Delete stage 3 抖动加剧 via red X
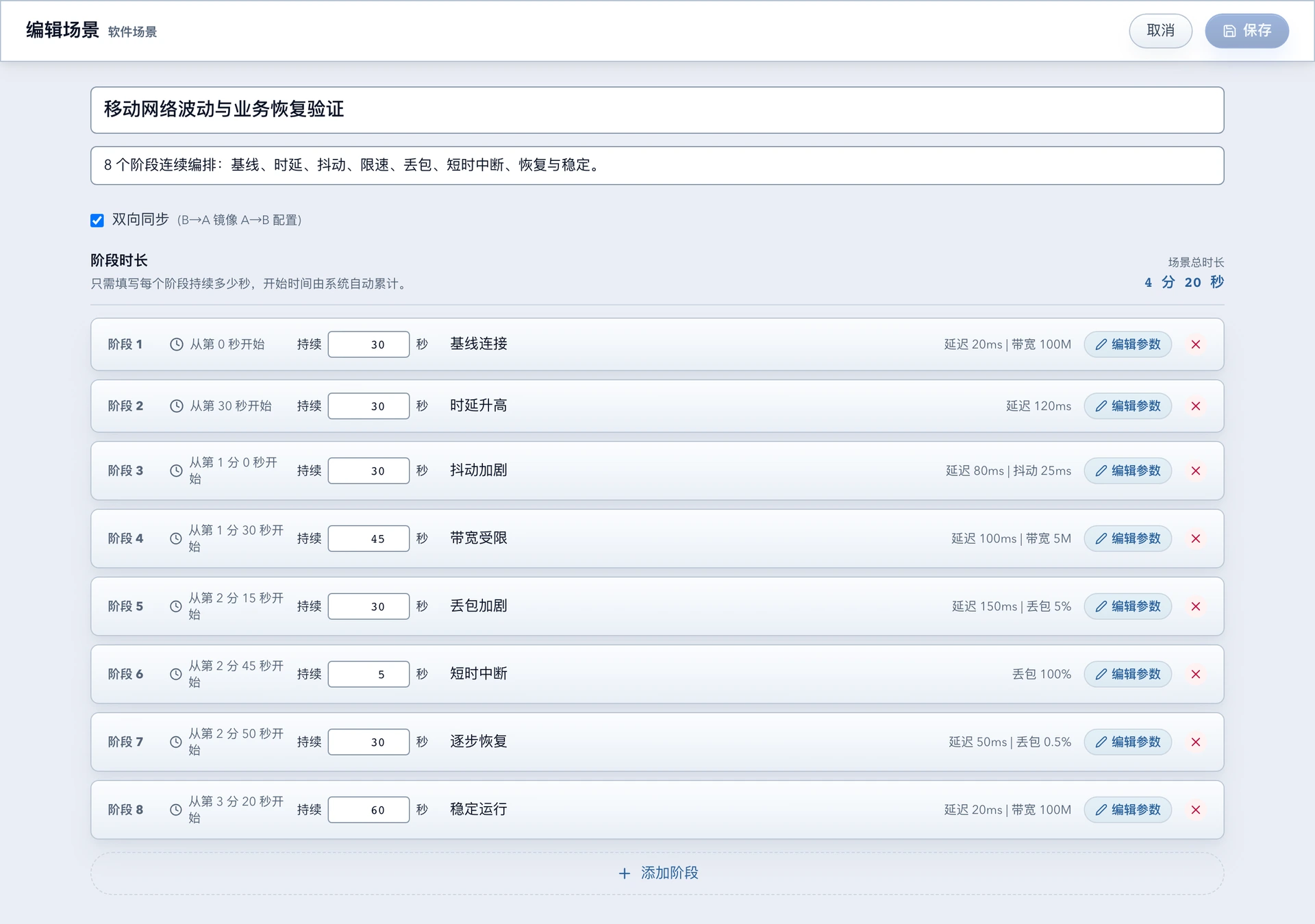The height and width of the screenshot is (924, 1315). (x=1196, y=471)
